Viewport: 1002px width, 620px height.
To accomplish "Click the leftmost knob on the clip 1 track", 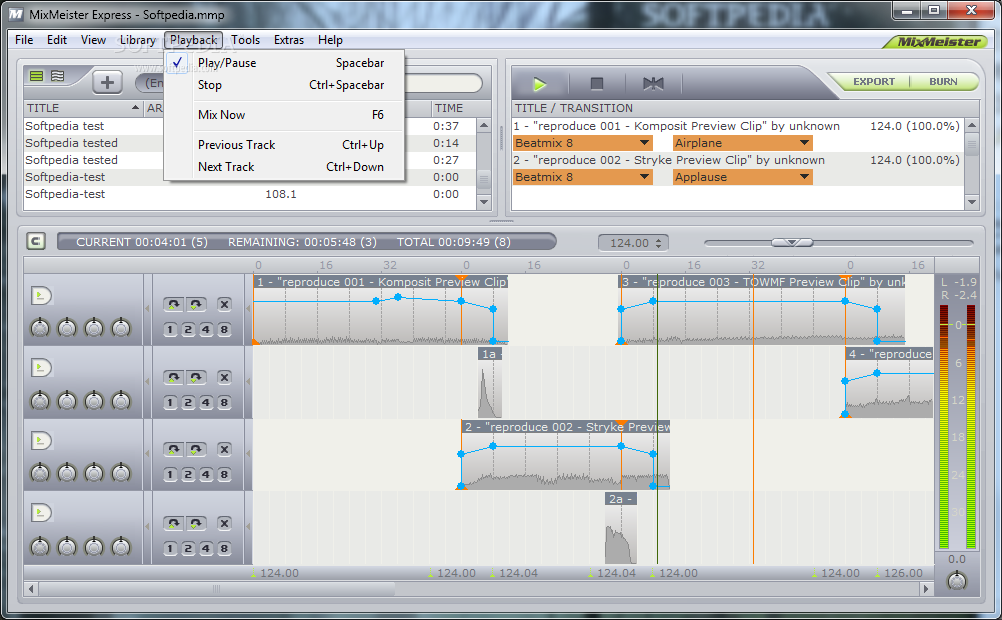I will click(40, 328).
